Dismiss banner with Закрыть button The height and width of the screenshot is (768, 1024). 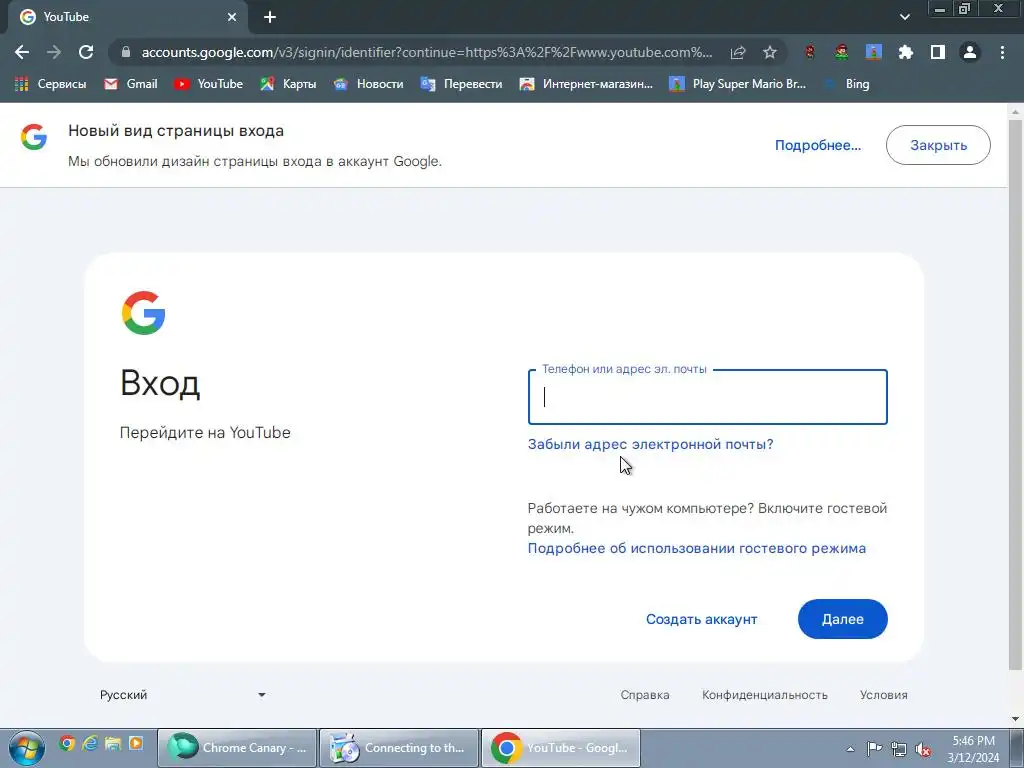[x=938, y=145]
